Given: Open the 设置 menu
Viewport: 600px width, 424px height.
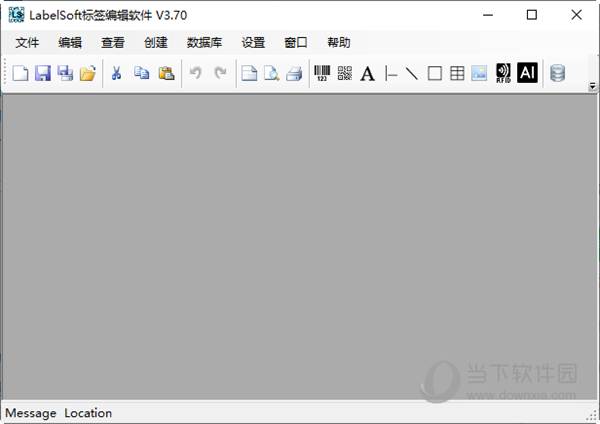Looking at the screenshot, I should pos(253,42).
